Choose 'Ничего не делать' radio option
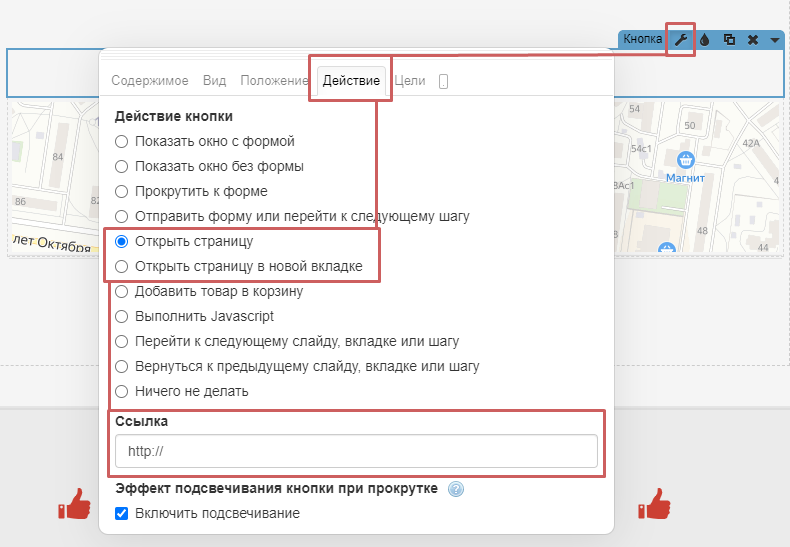The width and height of the screenshot is (790, 547). tap(122, 391)
